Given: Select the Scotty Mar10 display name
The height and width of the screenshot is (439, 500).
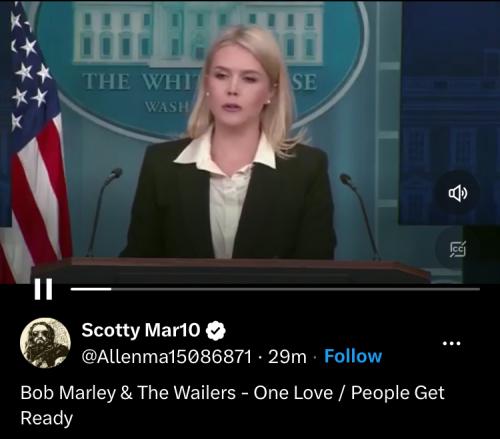Looking at the screenshot, I should tap(141, 330).
